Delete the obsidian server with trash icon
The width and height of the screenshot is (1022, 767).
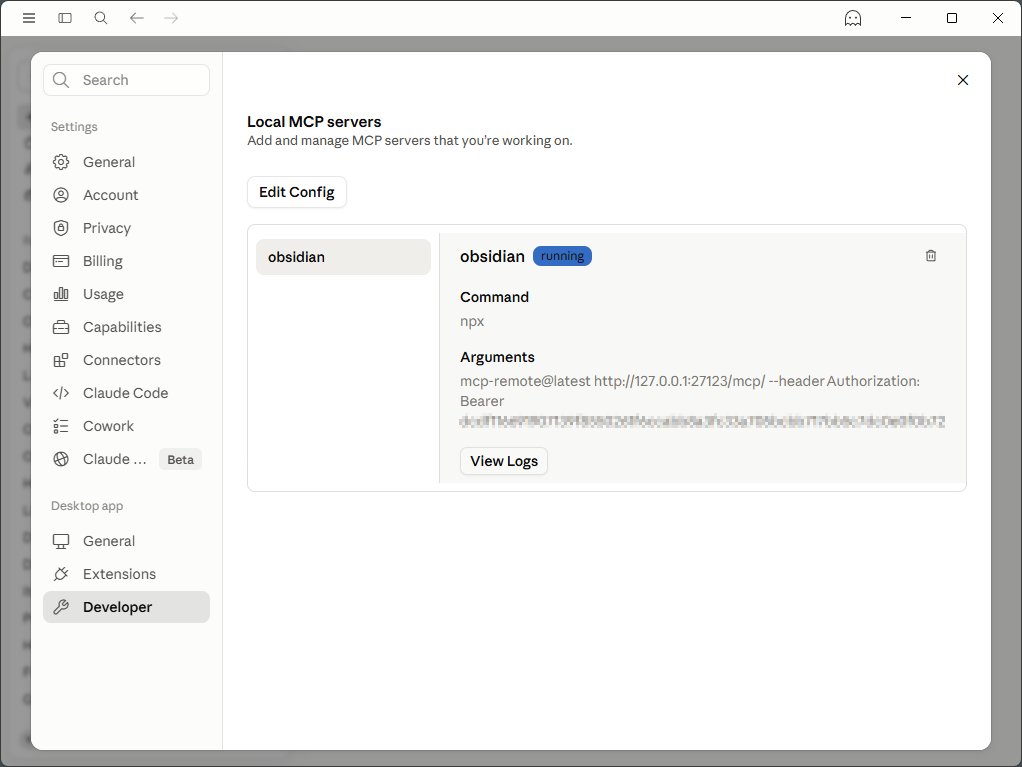(931, 256)
